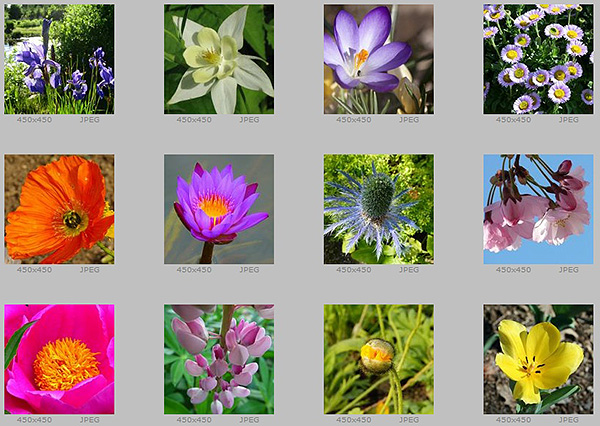Open the pink cherry blossom thumbnail

click(538, 209)
